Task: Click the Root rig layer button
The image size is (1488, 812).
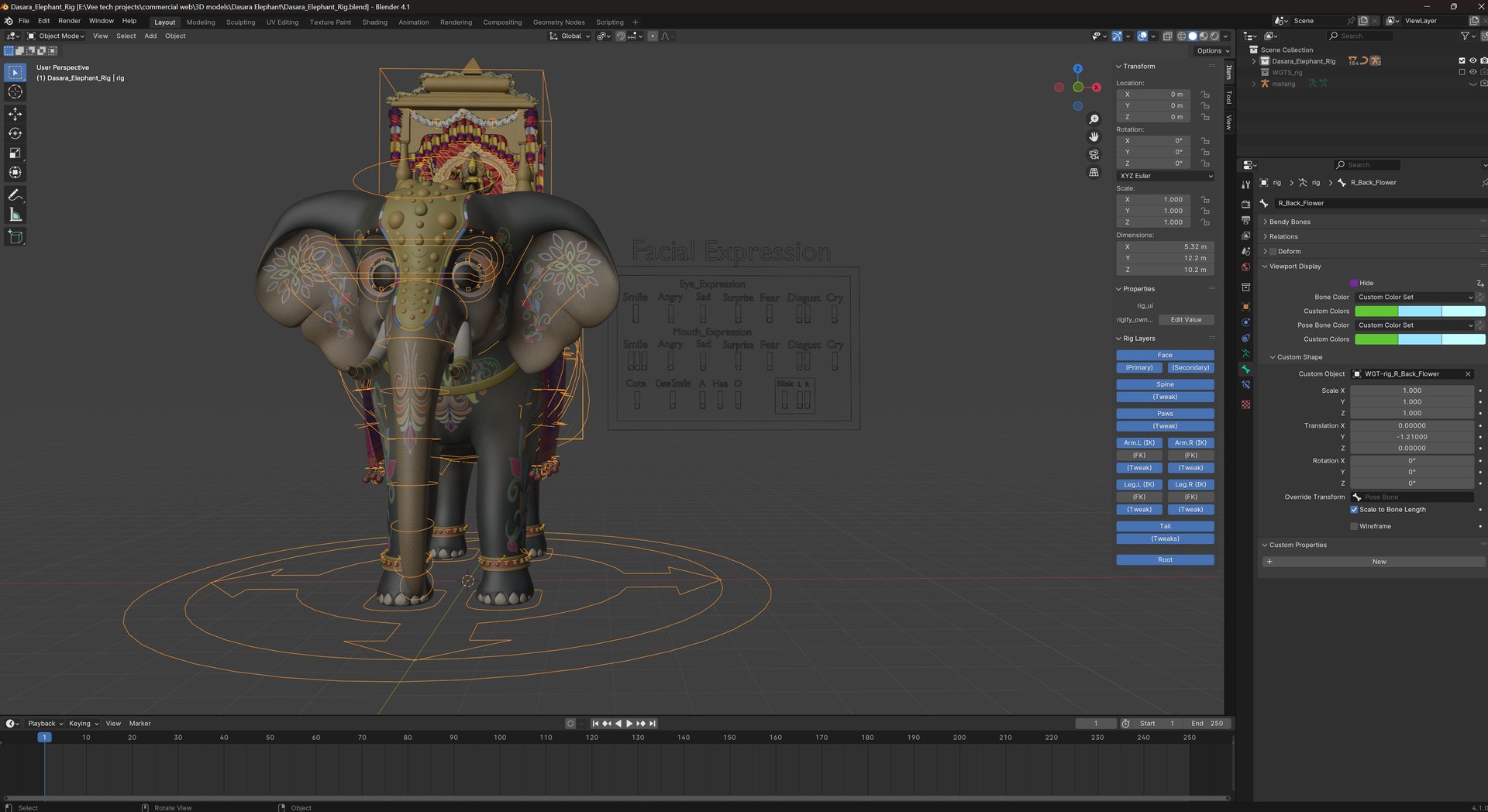Action: (x=1165, y=560)
